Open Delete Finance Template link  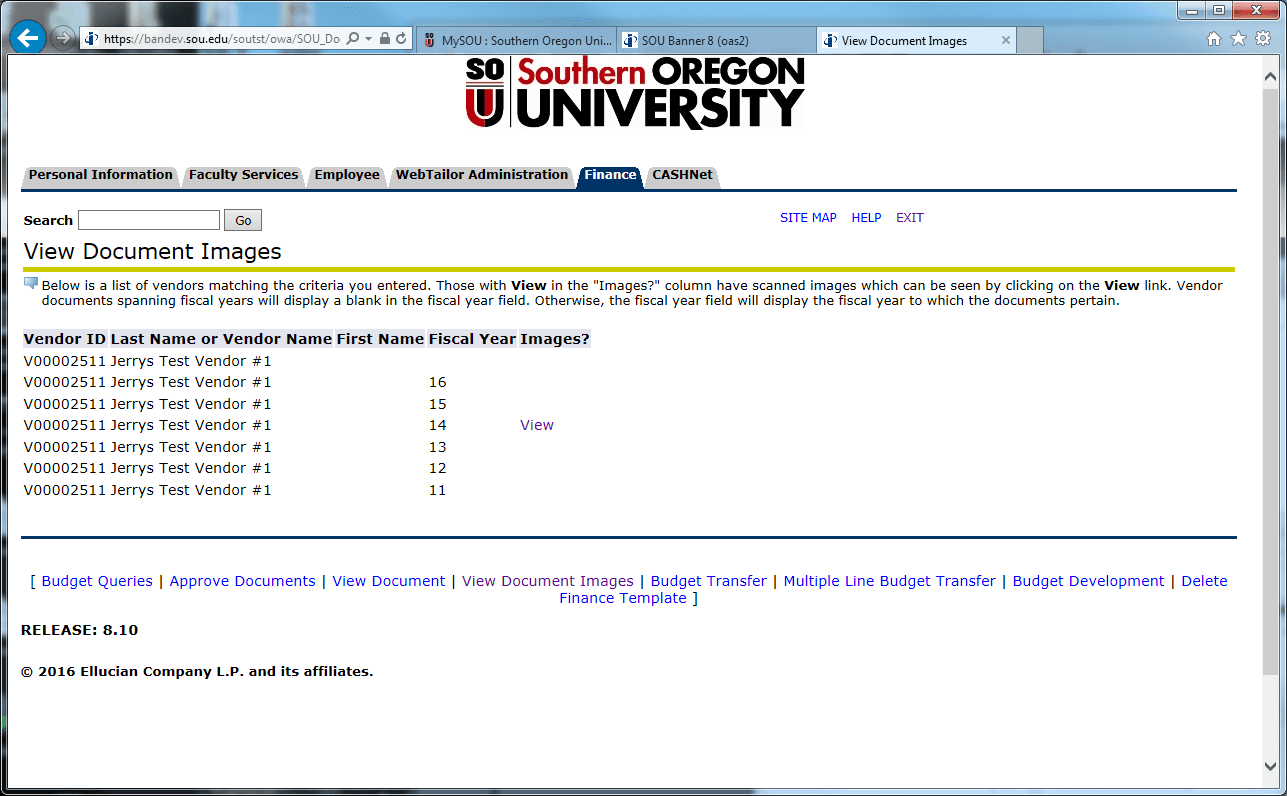pyautogui.click(x=893, y=590)
